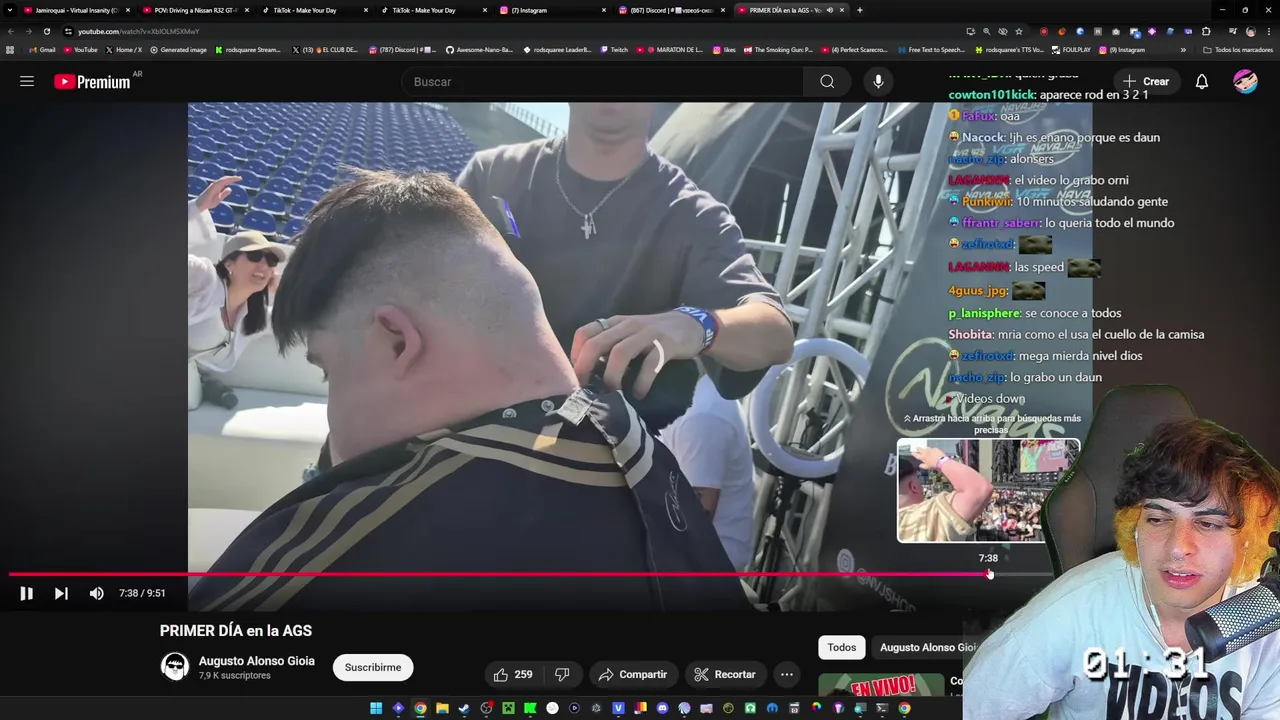The width and height of the screenshot is (1280, 720).
Task: Dislike the video
Action: coord(562,675)
